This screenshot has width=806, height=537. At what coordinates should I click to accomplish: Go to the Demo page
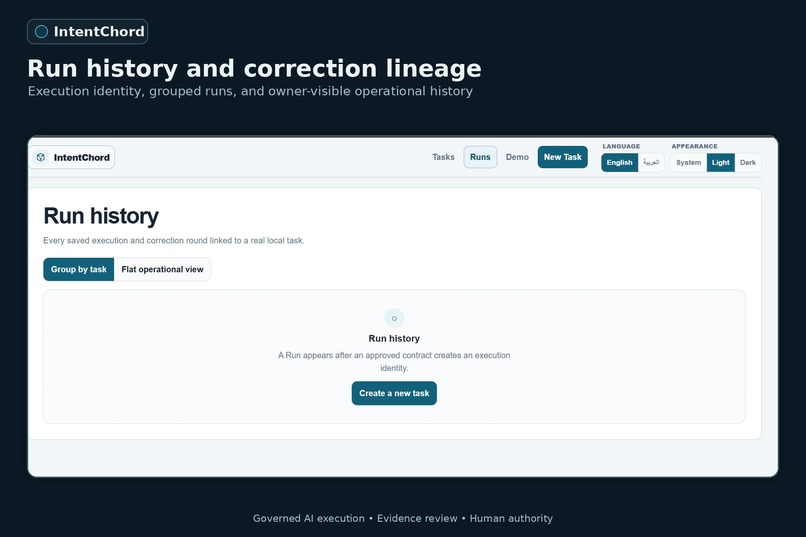coord(517,157)
